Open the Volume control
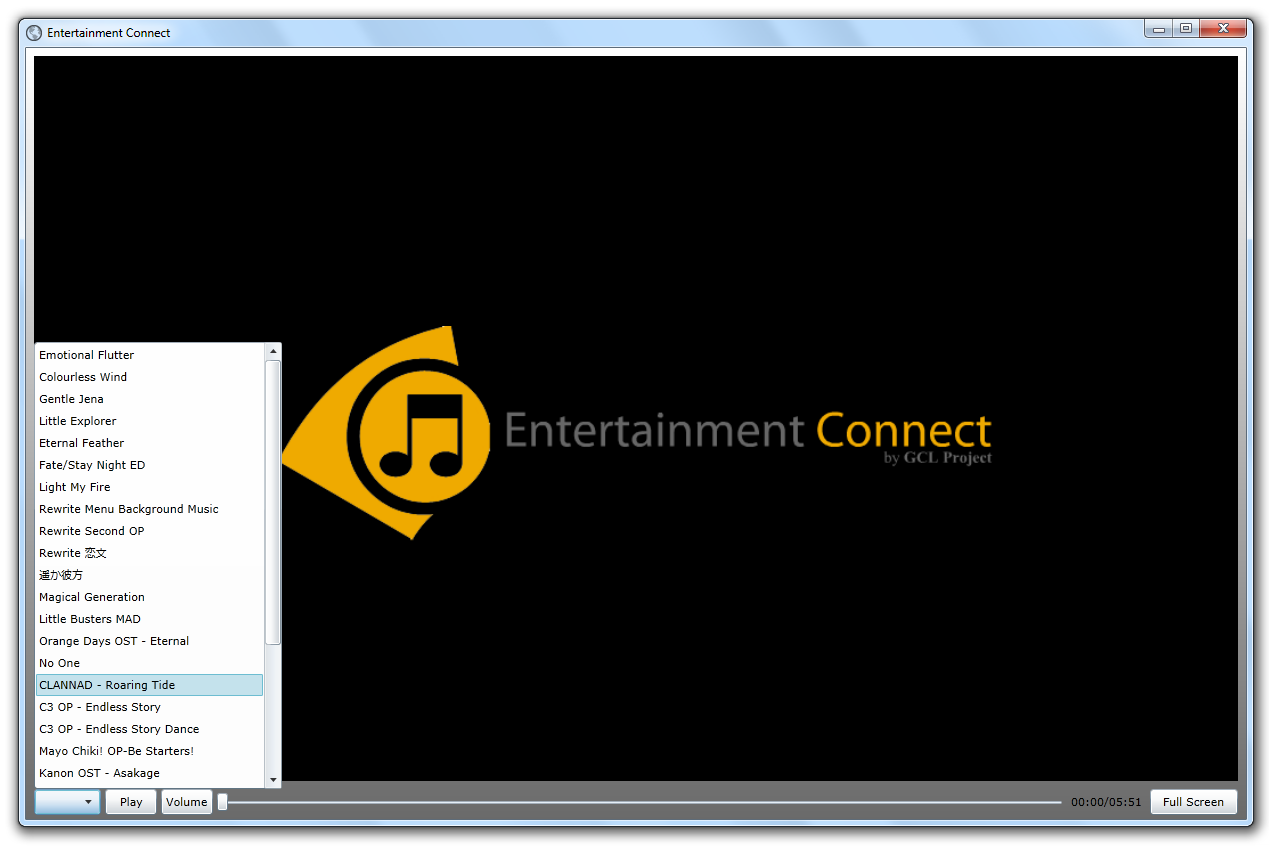 pyautogui.click(x=186, y=802)
